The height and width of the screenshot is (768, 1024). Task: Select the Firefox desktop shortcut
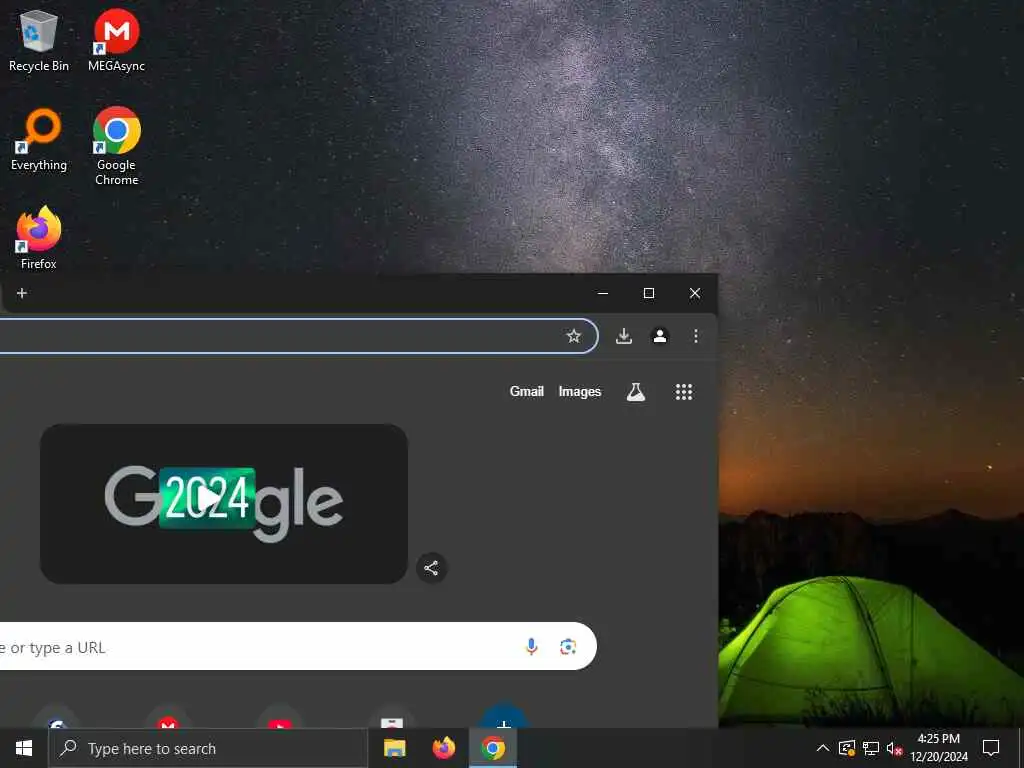39,238
